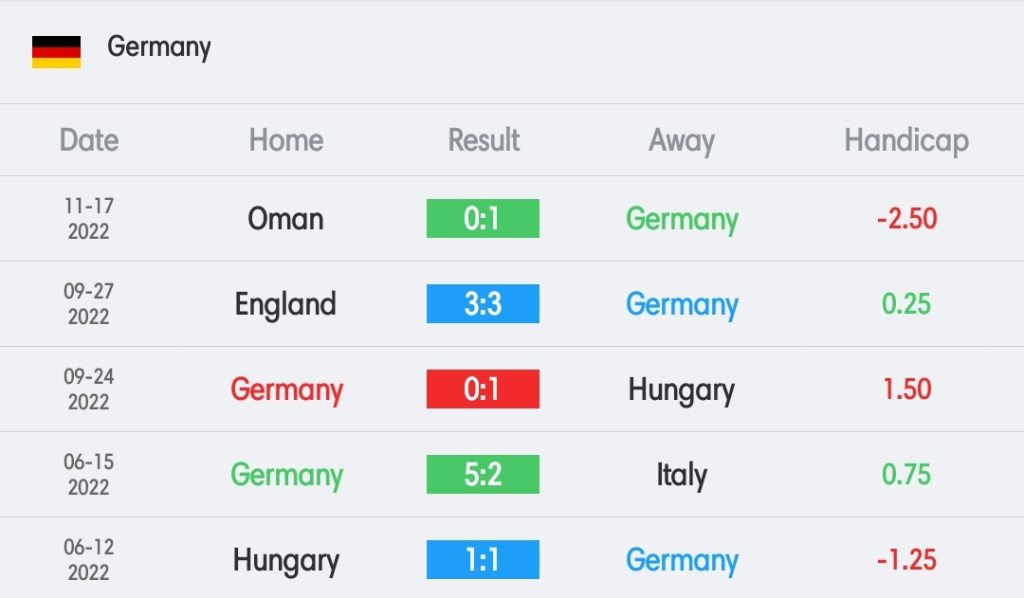This screenshot has width=1024, height=598.
Task: Open Hungary home team on 06-12
Action: point(286,561)
